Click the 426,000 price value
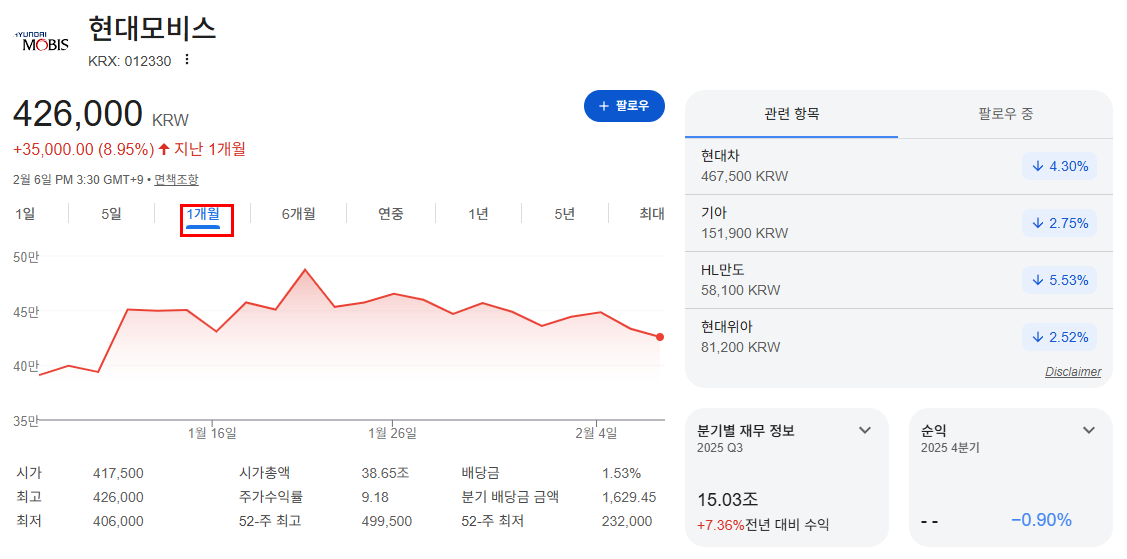Screen dimensions: 1127x559 tap(78, 114)
